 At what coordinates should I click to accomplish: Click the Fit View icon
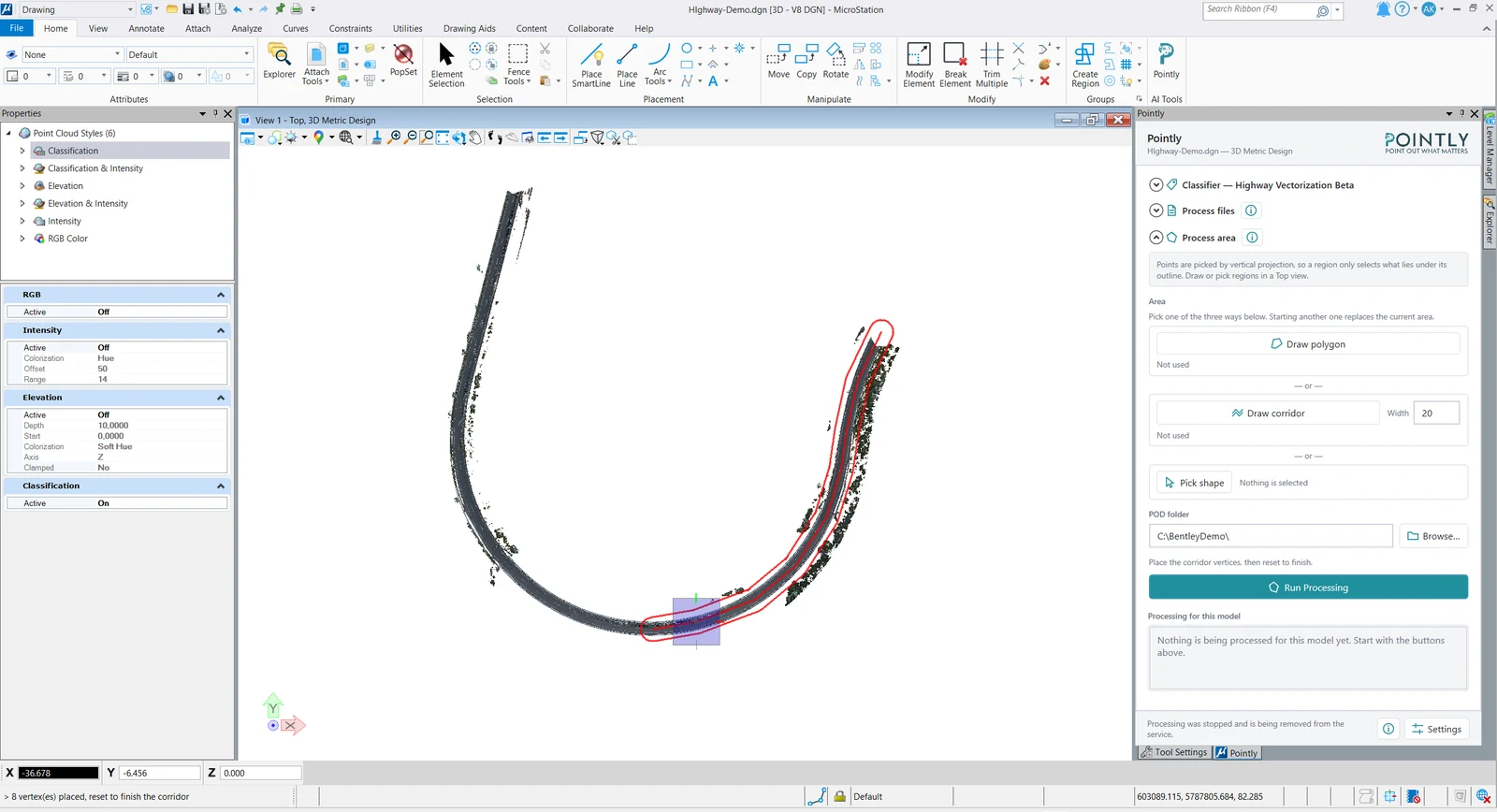click(x=443, y=138)
